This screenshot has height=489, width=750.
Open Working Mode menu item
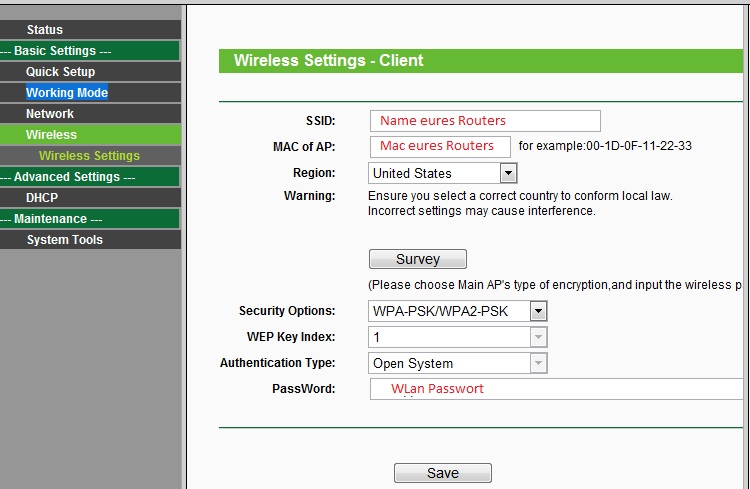[x=66, y=93]
